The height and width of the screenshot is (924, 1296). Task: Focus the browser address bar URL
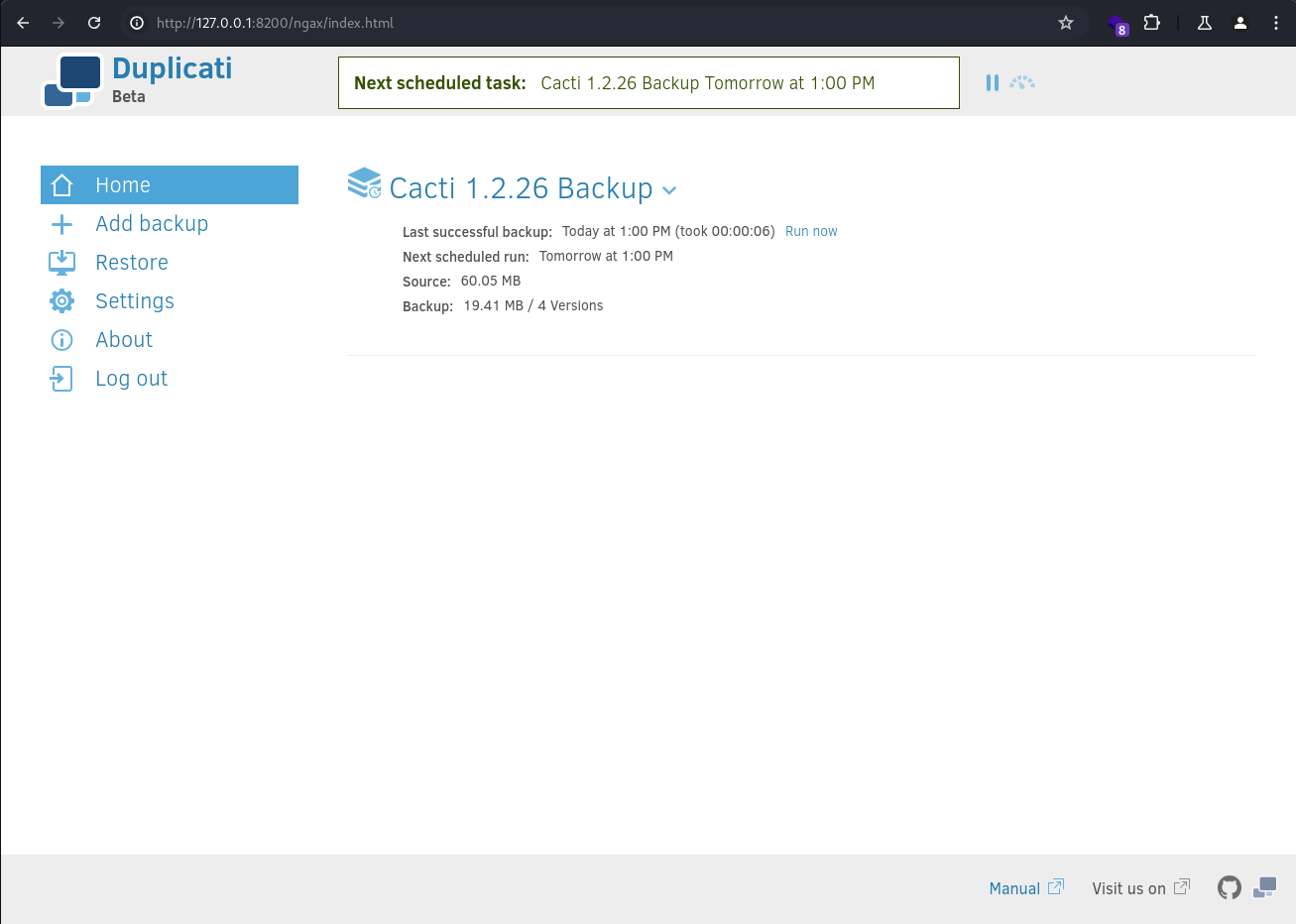(x=275, y=23)
